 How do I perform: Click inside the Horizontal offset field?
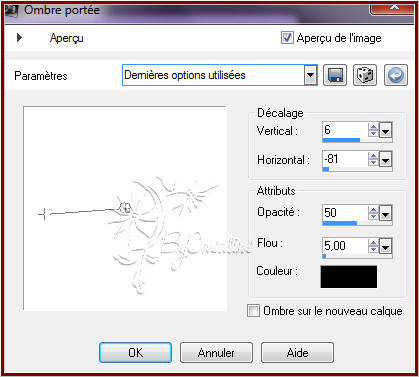tap(345, 159)
